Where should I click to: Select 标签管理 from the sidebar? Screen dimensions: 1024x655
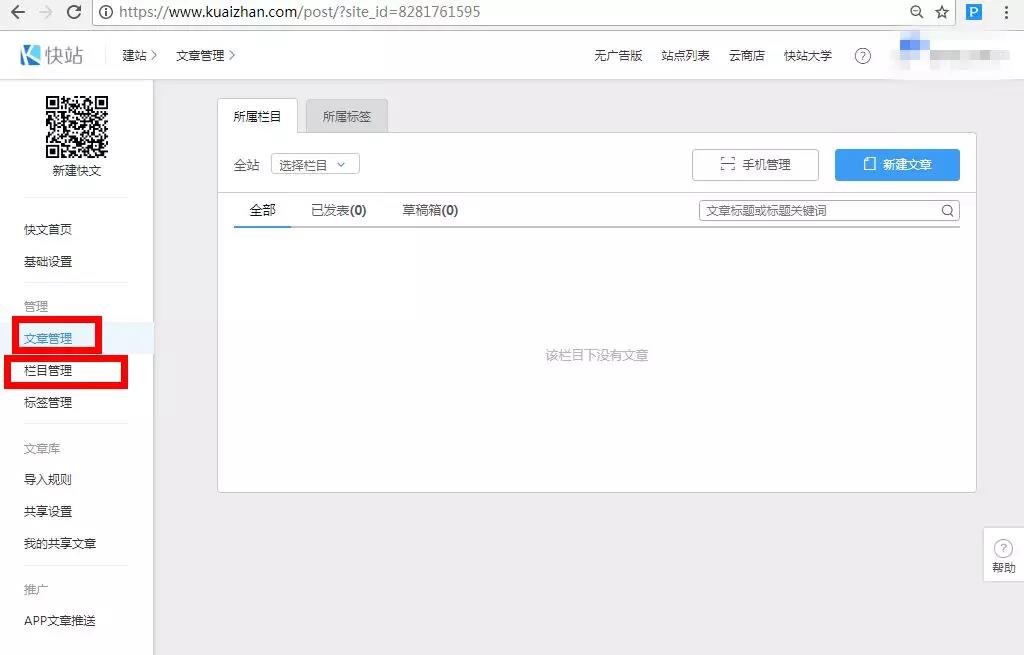[48, 402]
